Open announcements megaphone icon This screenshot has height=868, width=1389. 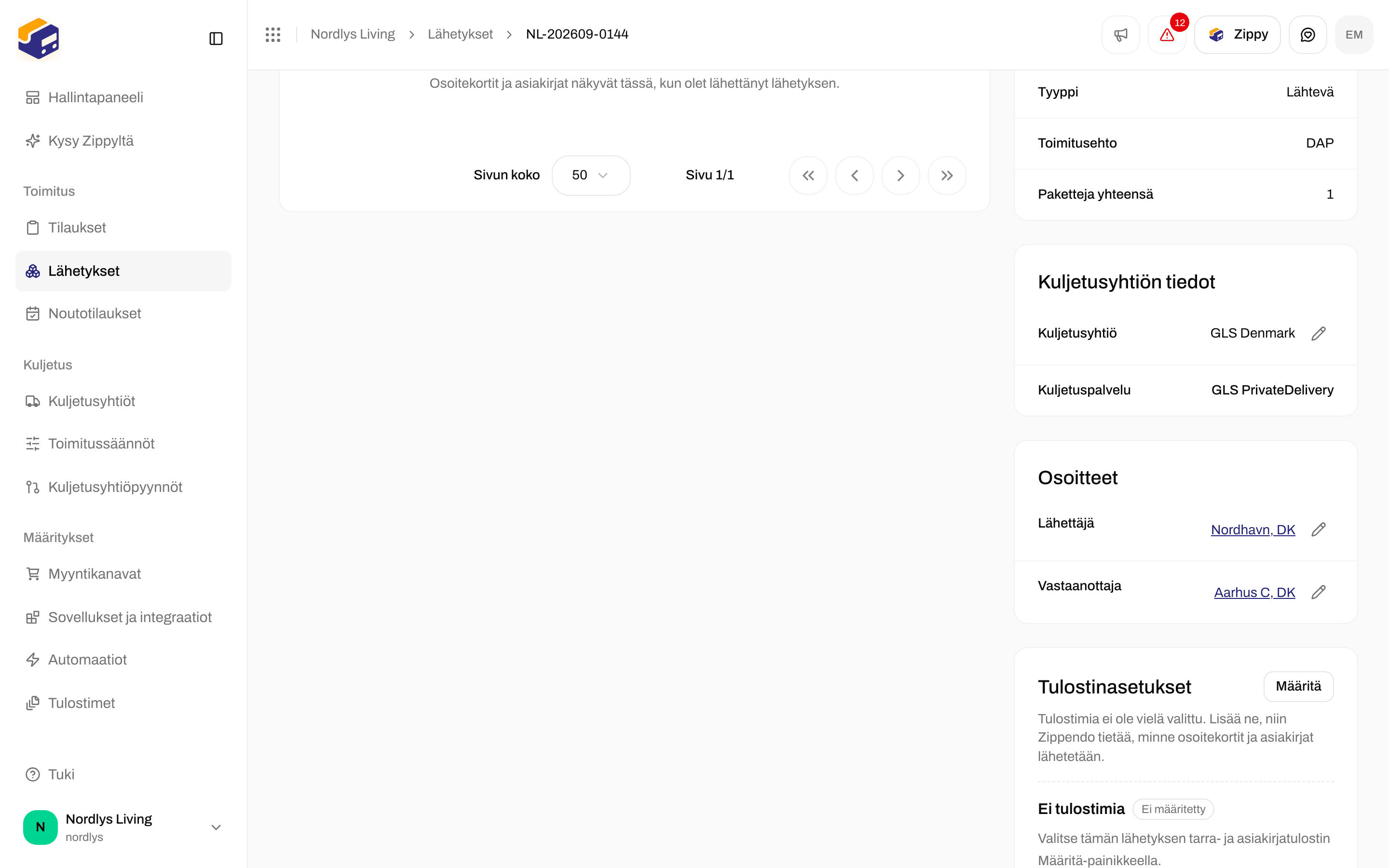pyautogui.click(x=1120, y=34)
